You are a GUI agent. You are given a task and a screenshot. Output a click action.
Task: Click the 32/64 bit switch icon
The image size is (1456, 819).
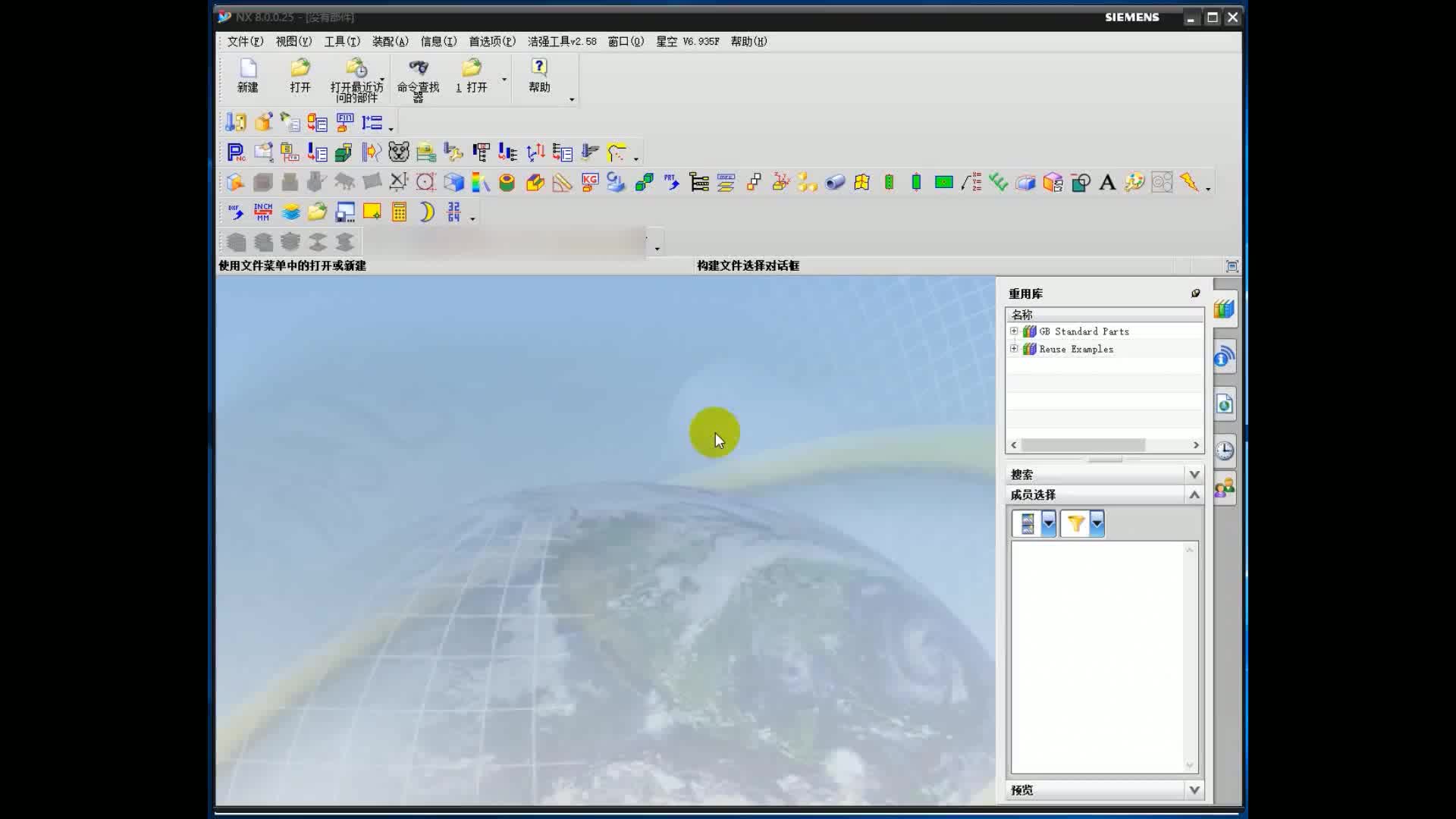[453, 212]
